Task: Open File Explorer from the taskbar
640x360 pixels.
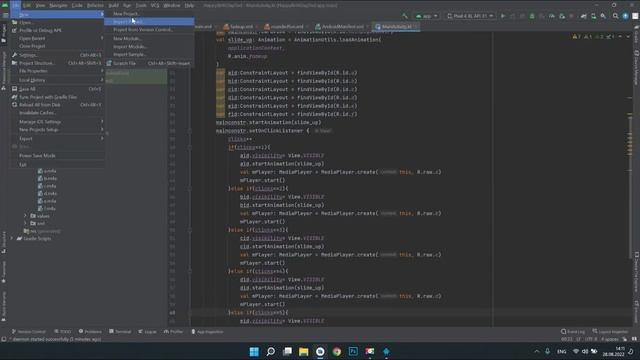Action: coord(304,351)
